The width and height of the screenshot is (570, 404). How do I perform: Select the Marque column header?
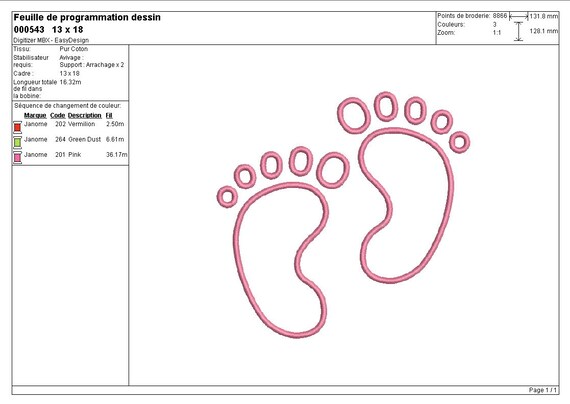(x=35, y=115)
